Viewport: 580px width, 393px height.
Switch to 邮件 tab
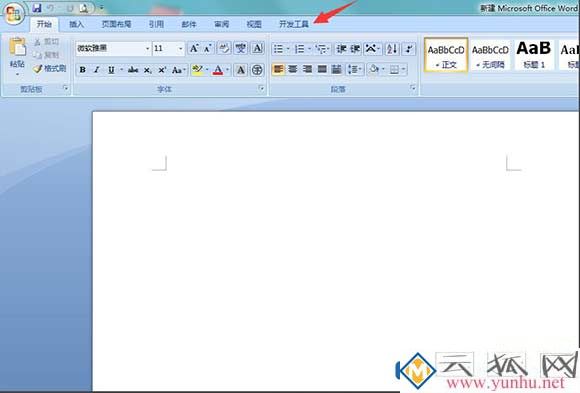(x=189, y=24)
